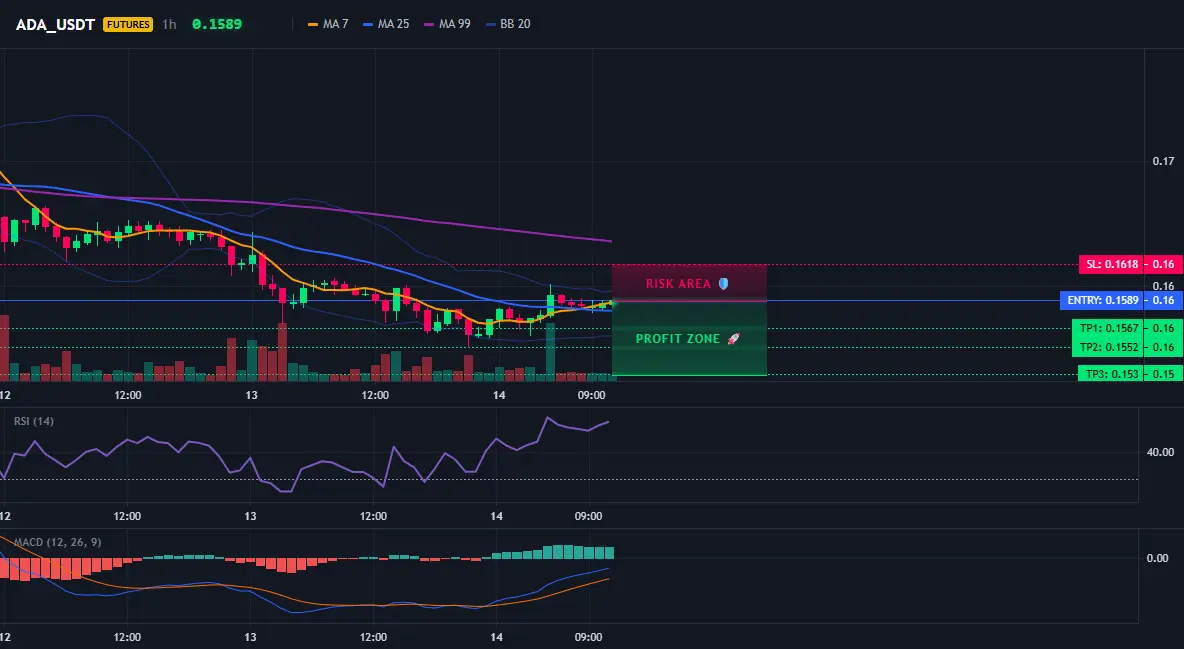Screen dimensions: 1184x649
Task: Click the ADA_USDT symbol name
Action: 55,24
